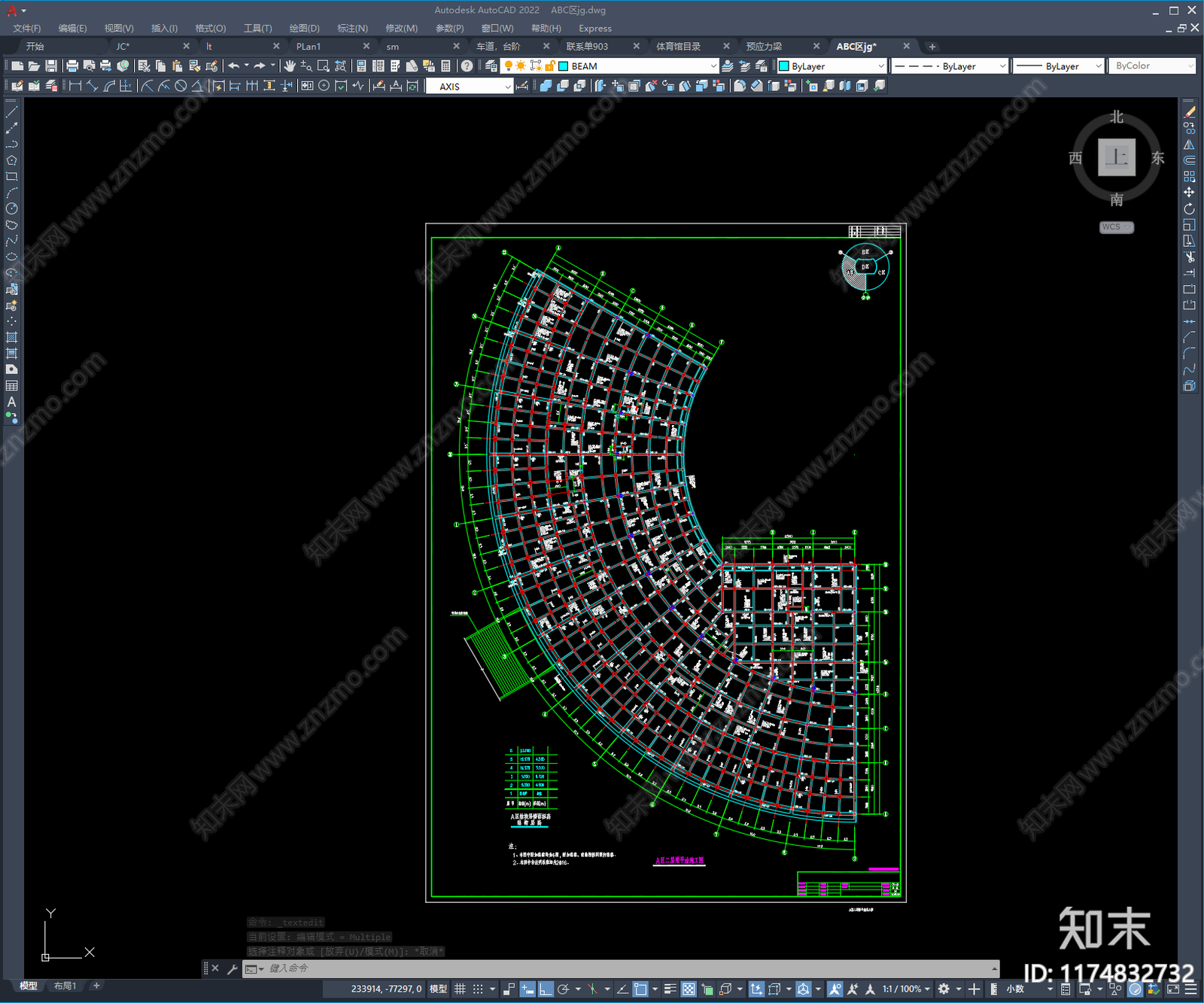Viewport: 1204px width, 1003px height.
Task: Click the Linear dimension icon
Action: (x=75, y=86)
